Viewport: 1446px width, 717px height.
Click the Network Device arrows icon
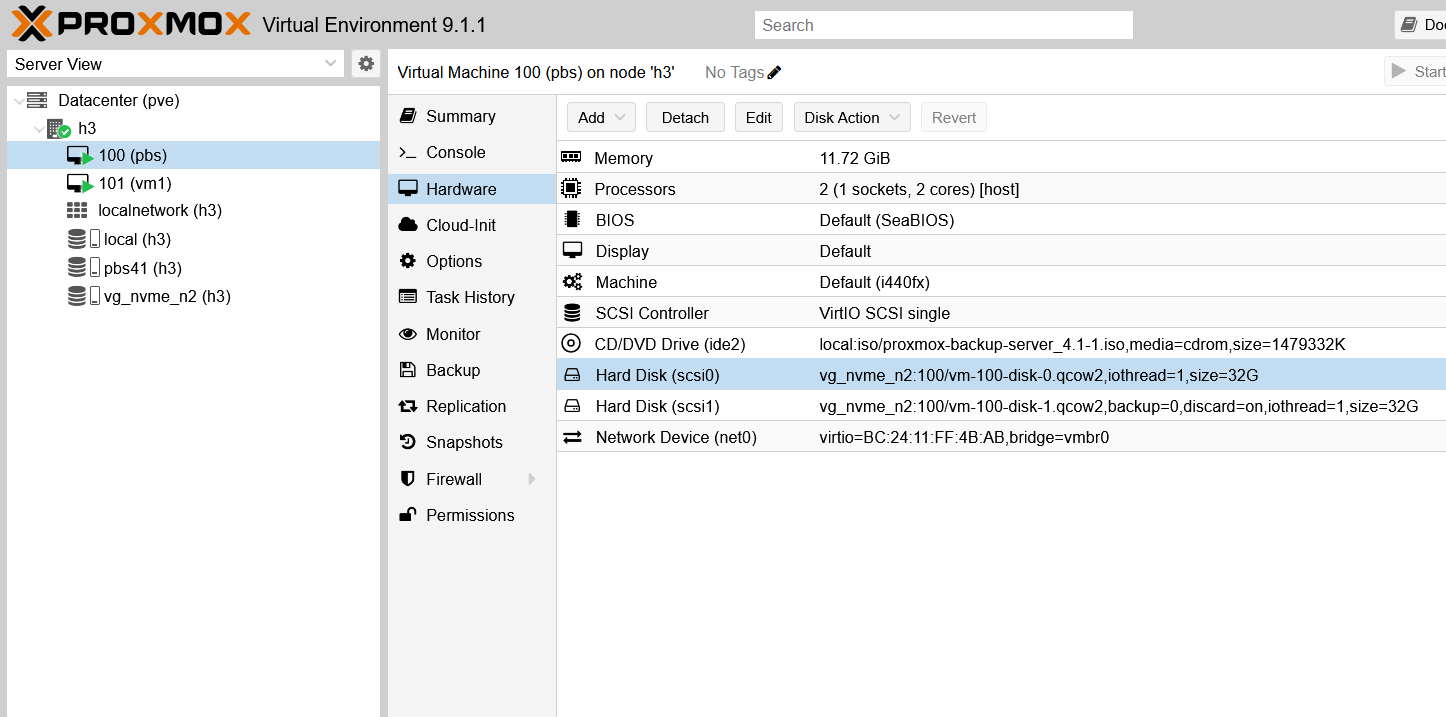pyautogui.click(x=572, y=437)
